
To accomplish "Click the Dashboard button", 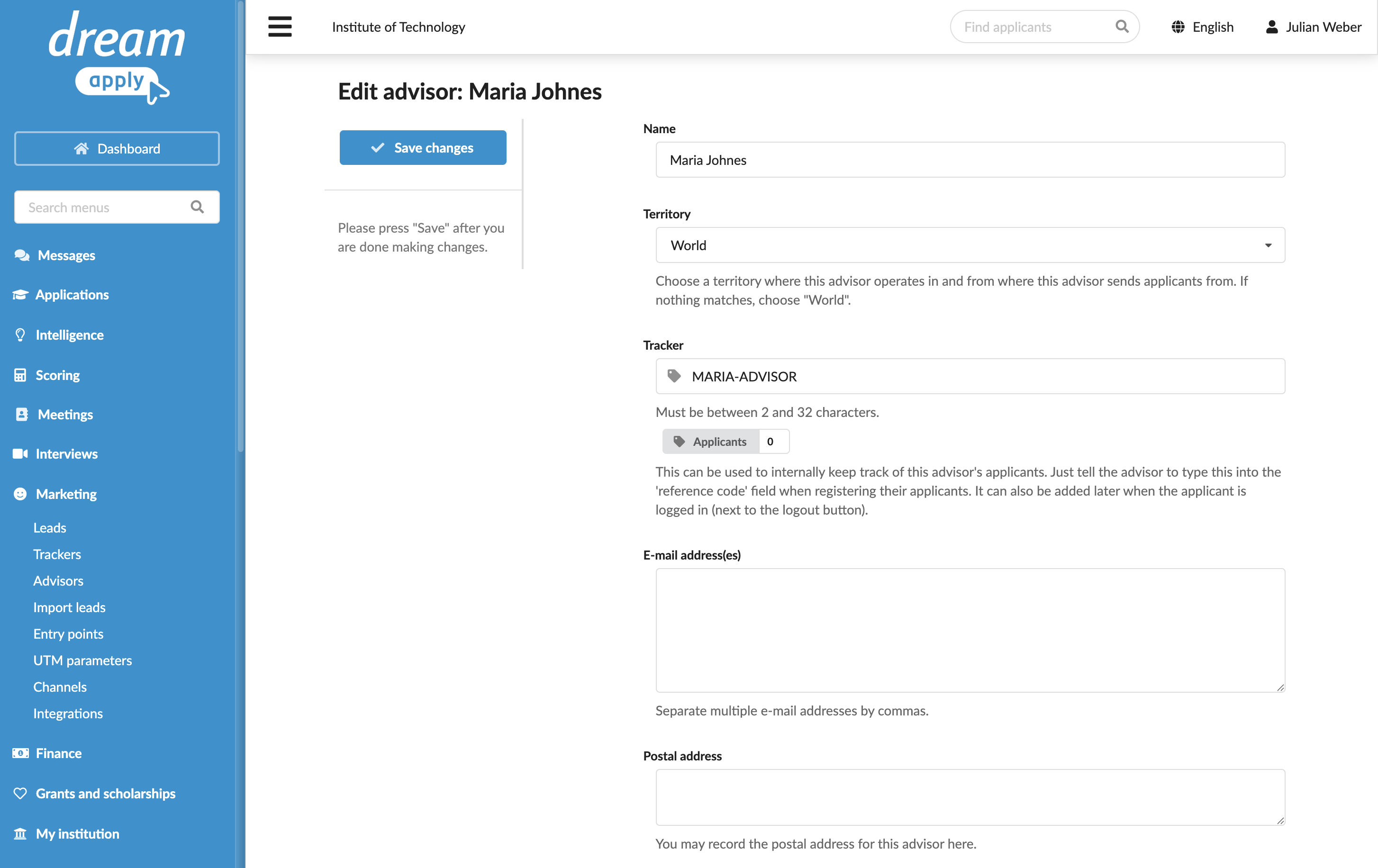I will tap(117, 148).
